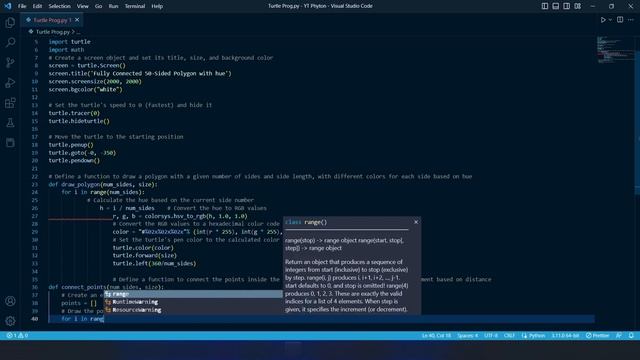Click the 'turtle.penup()' line

point(71,145)
